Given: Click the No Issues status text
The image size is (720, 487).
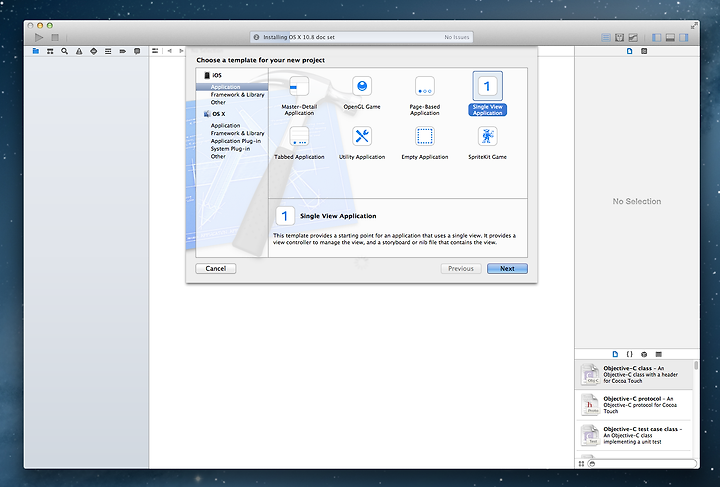Looking at the screenshot, I should [457, 37].
